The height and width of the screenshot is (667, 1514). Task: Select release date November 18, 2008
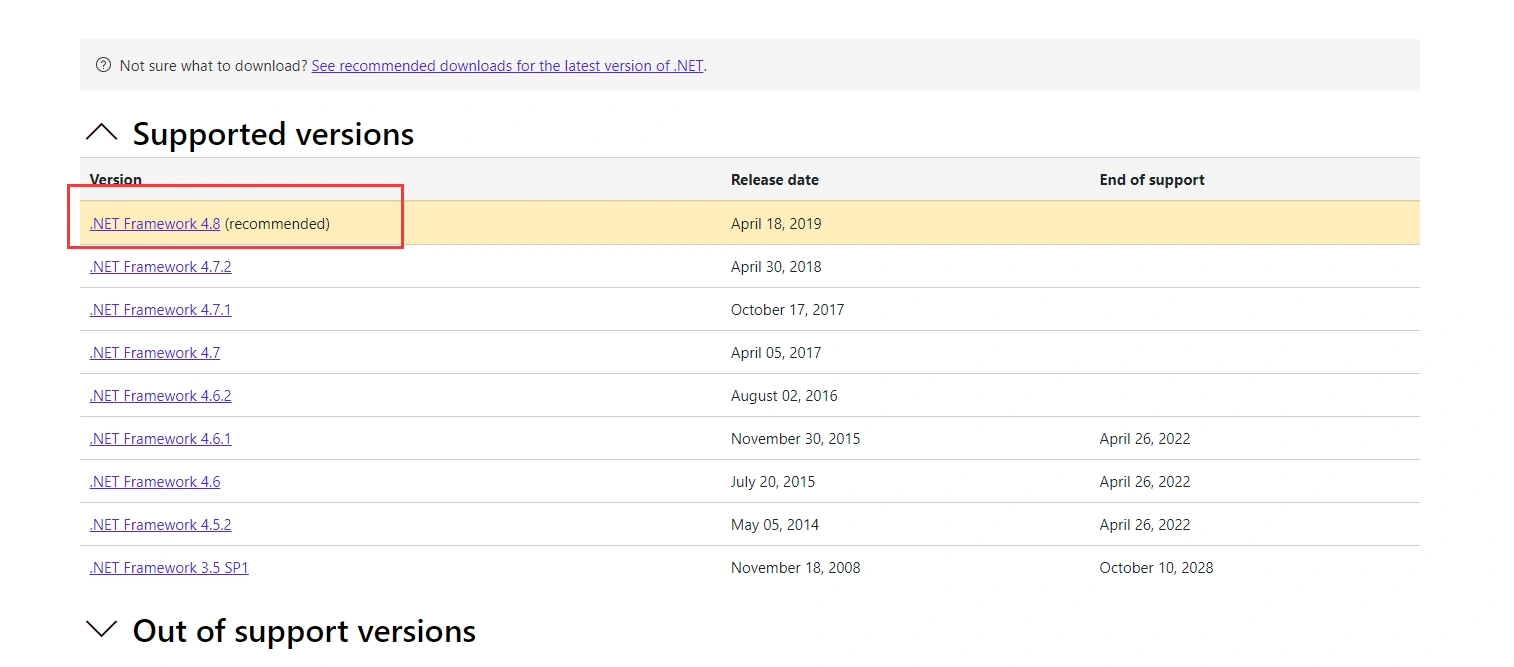(x=795, y=568)
